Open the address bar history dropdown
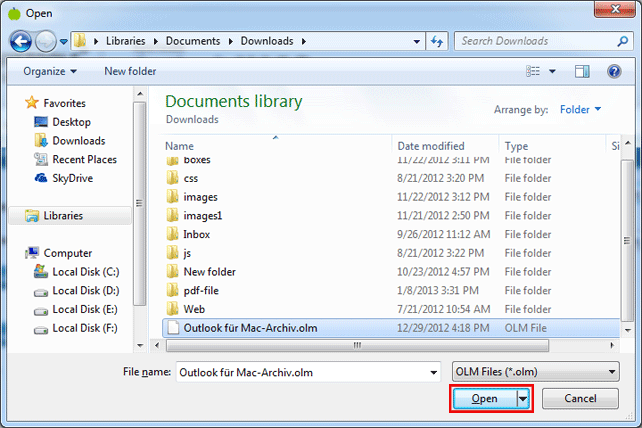 pos(416,41)
